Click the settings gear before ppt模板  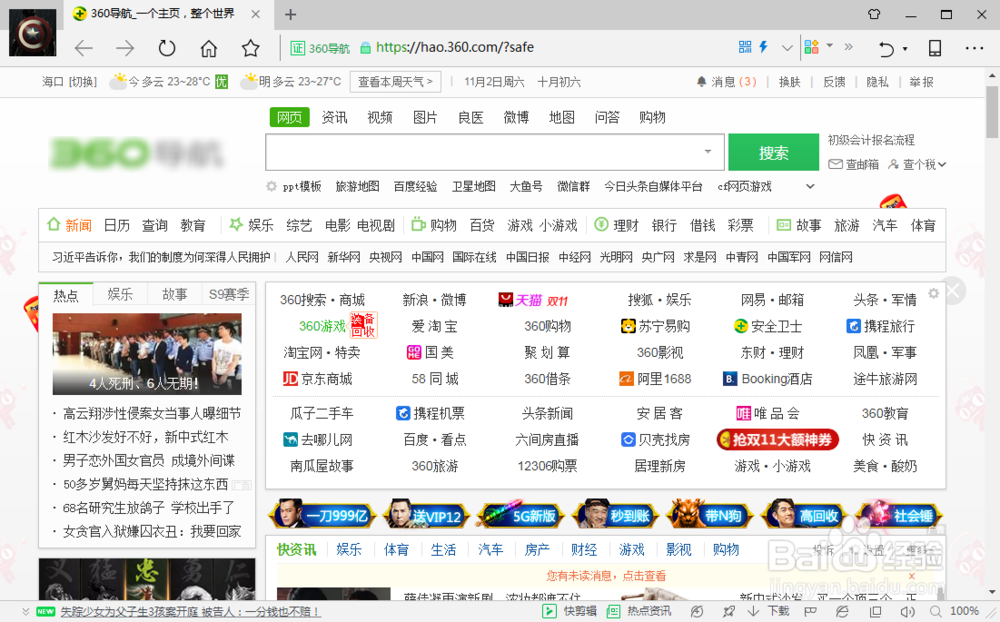[x=272, y=186]
